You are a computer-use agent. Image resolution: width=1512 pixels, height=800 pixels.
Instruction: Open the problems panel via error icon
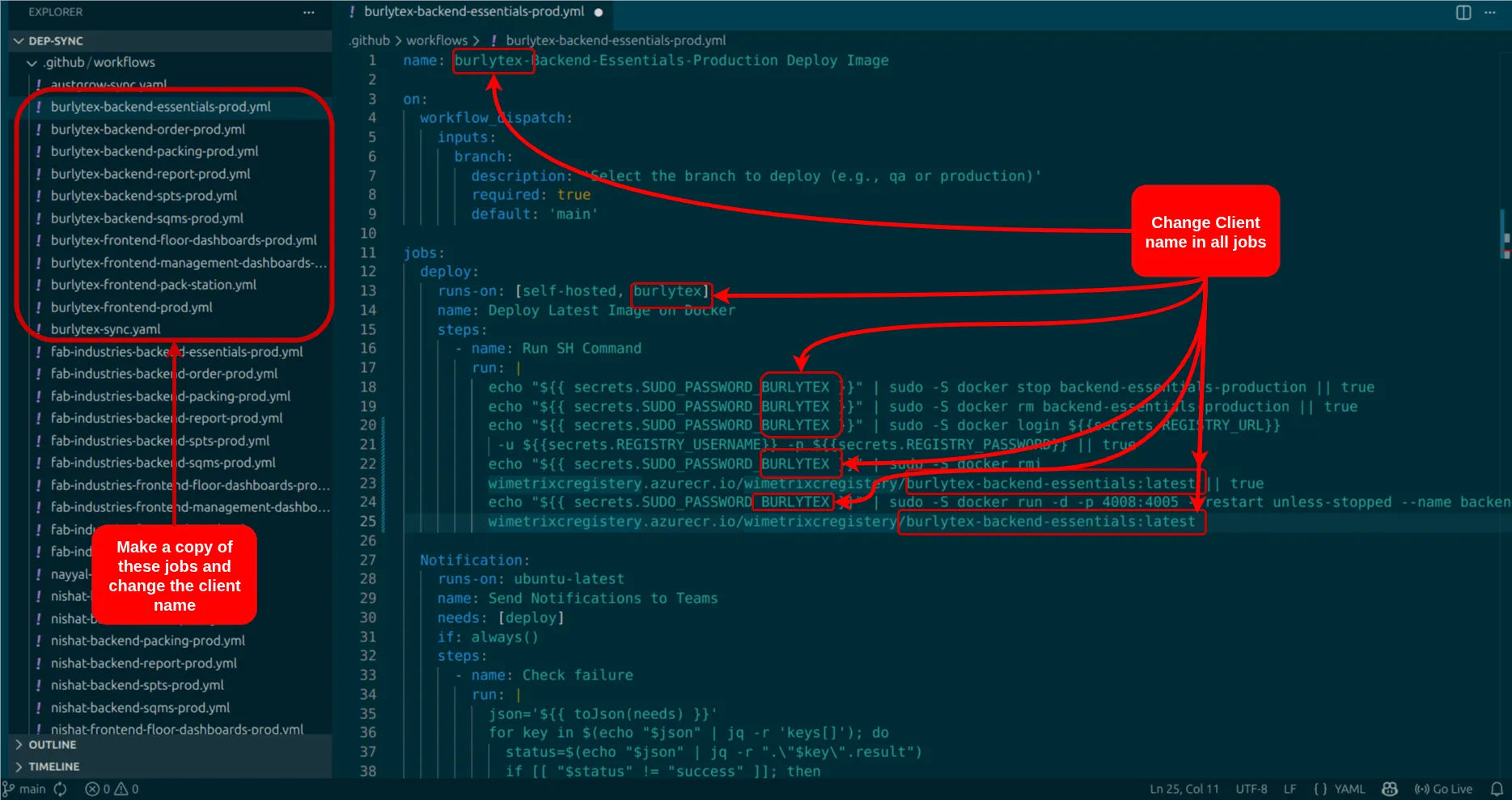94,789
